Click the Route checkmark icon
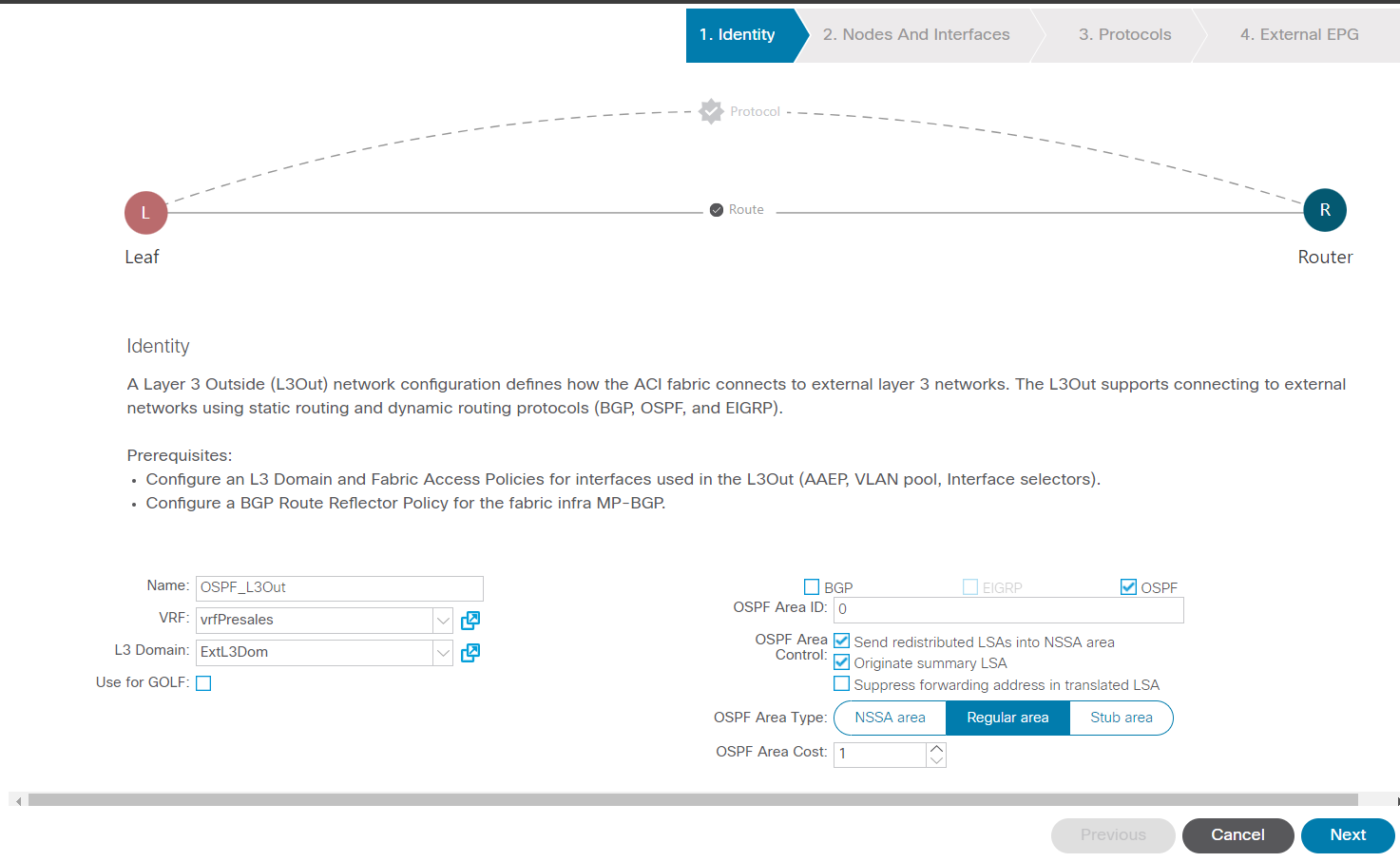Viewport: 1400px width, 862px height. [x=717, y=210]
